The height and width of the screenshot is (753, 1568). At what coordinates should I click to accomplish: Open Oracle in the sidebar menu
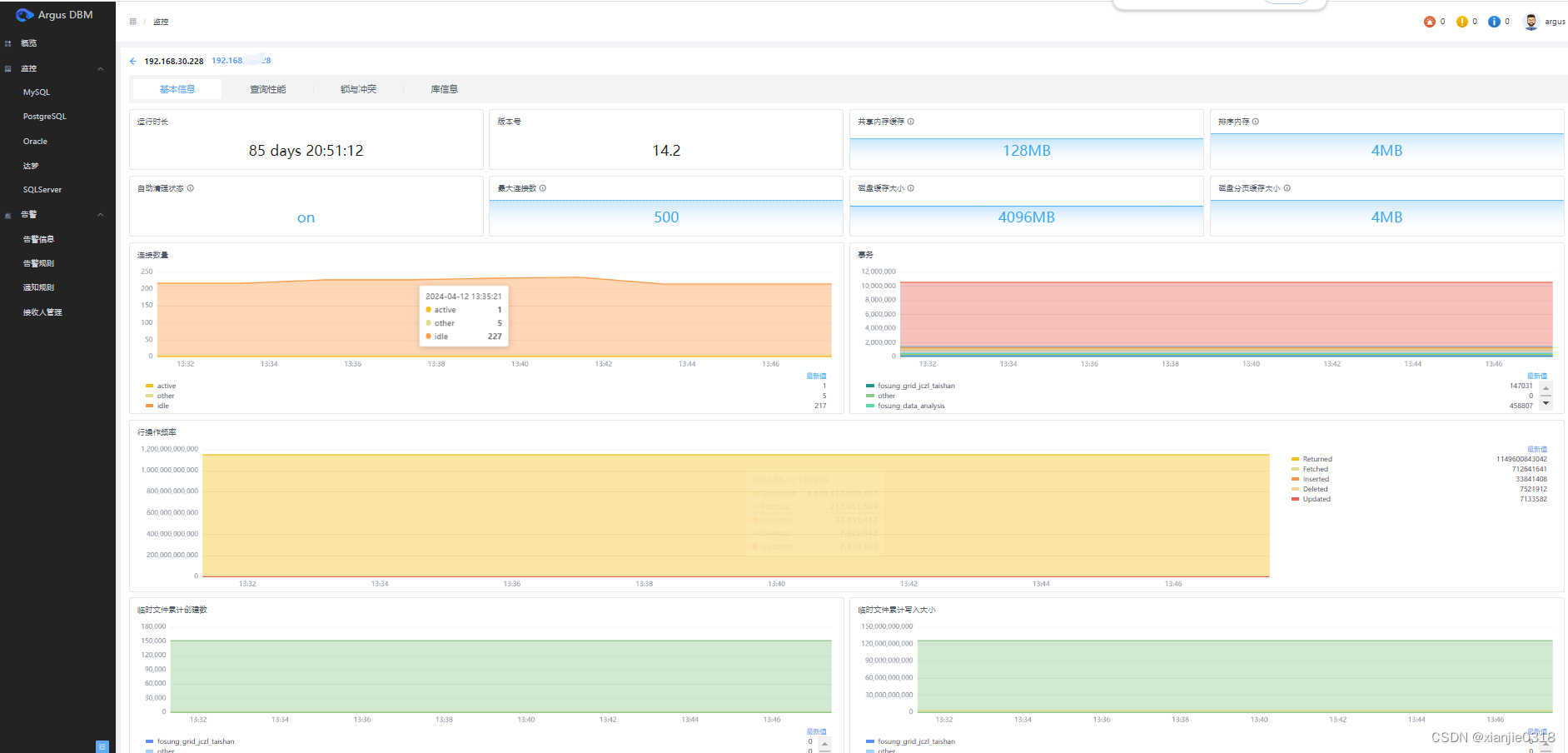point(35,142)
